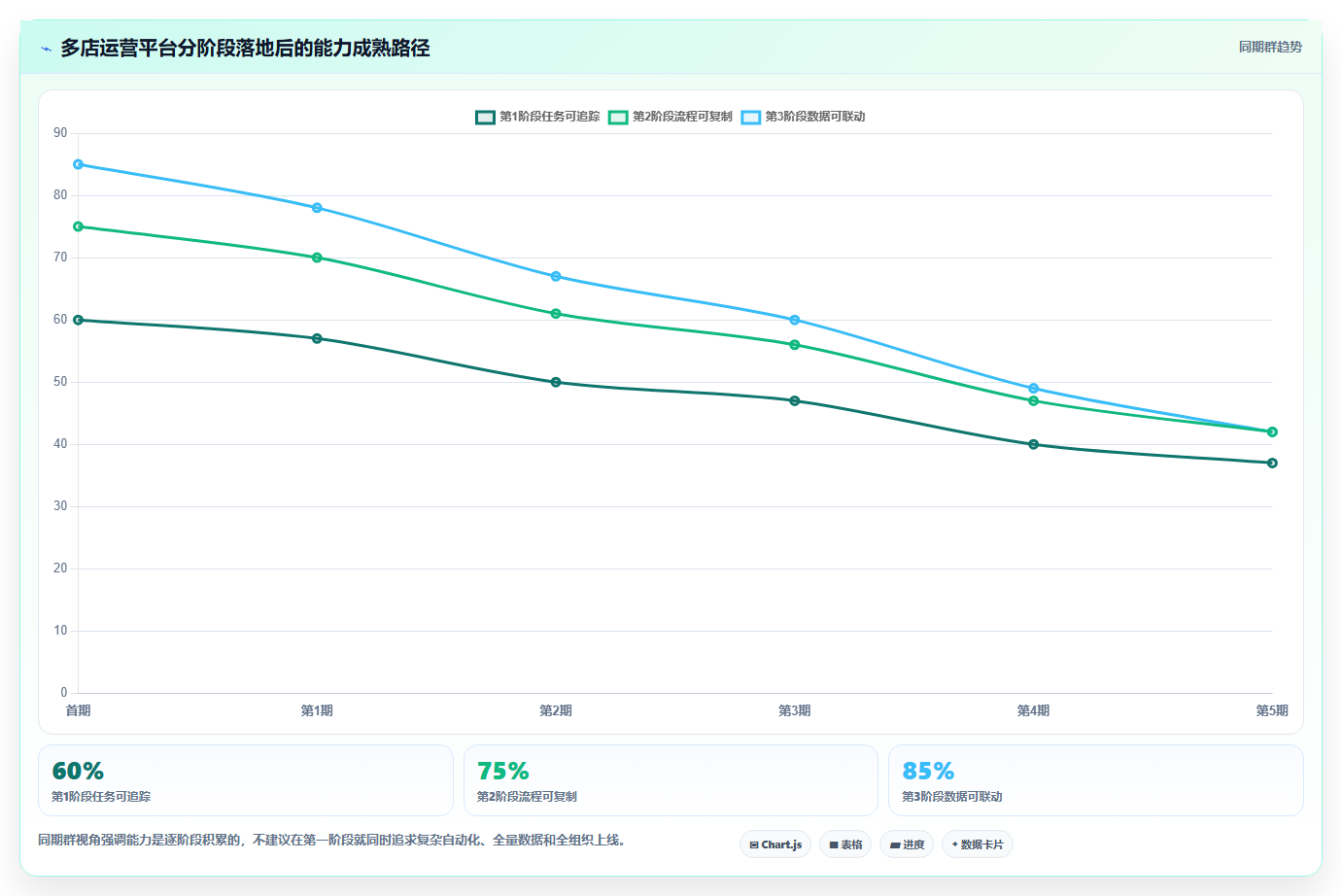The height and width of the screenshot is (896, 1342).
Task: Click the 第3阶段 data point at 第1期 (78)
Action: 317,208
